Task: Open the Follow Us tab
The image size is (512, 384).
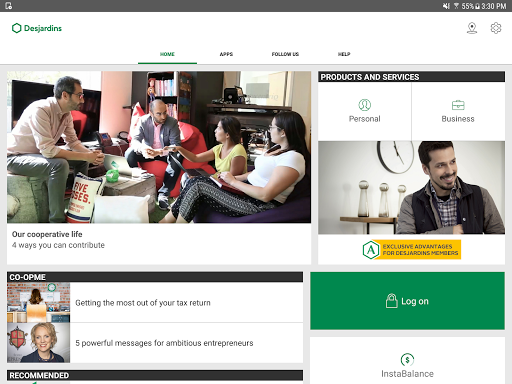Action: pos(285,54)
